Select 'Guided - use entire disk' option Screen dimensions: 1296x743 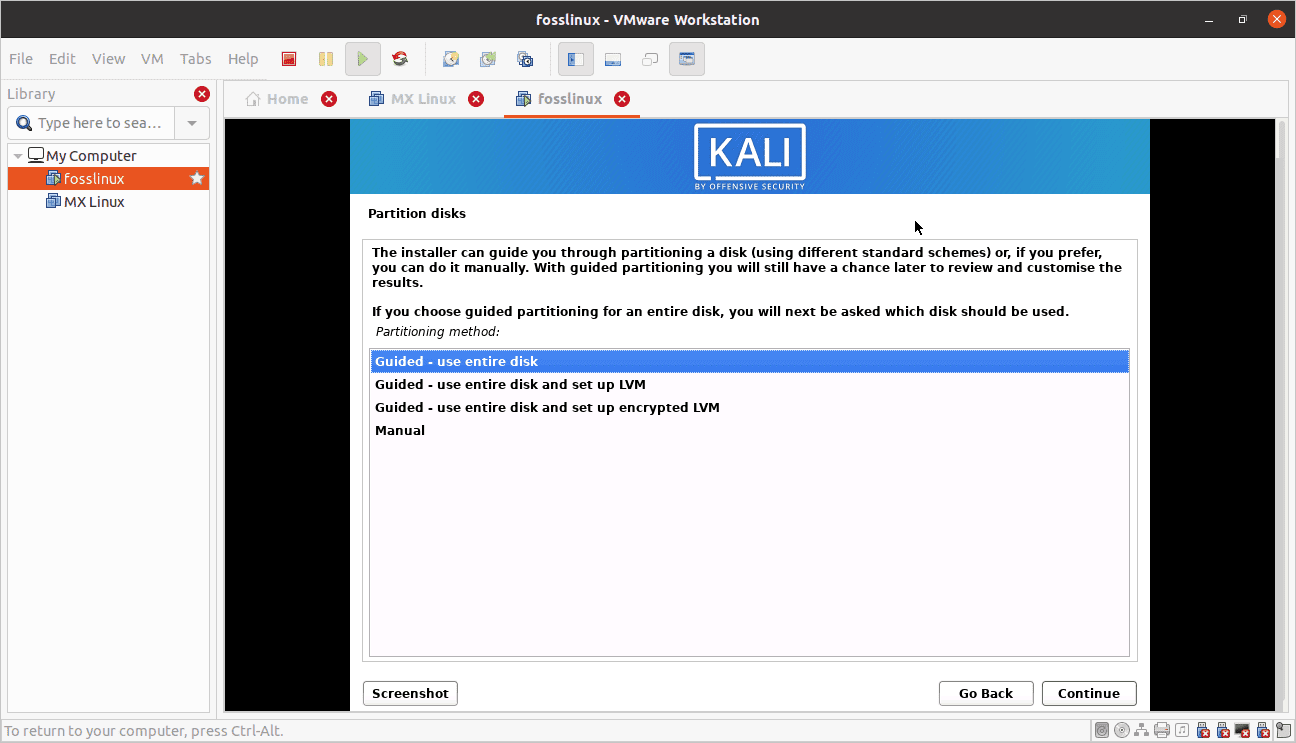click(749, 361)
